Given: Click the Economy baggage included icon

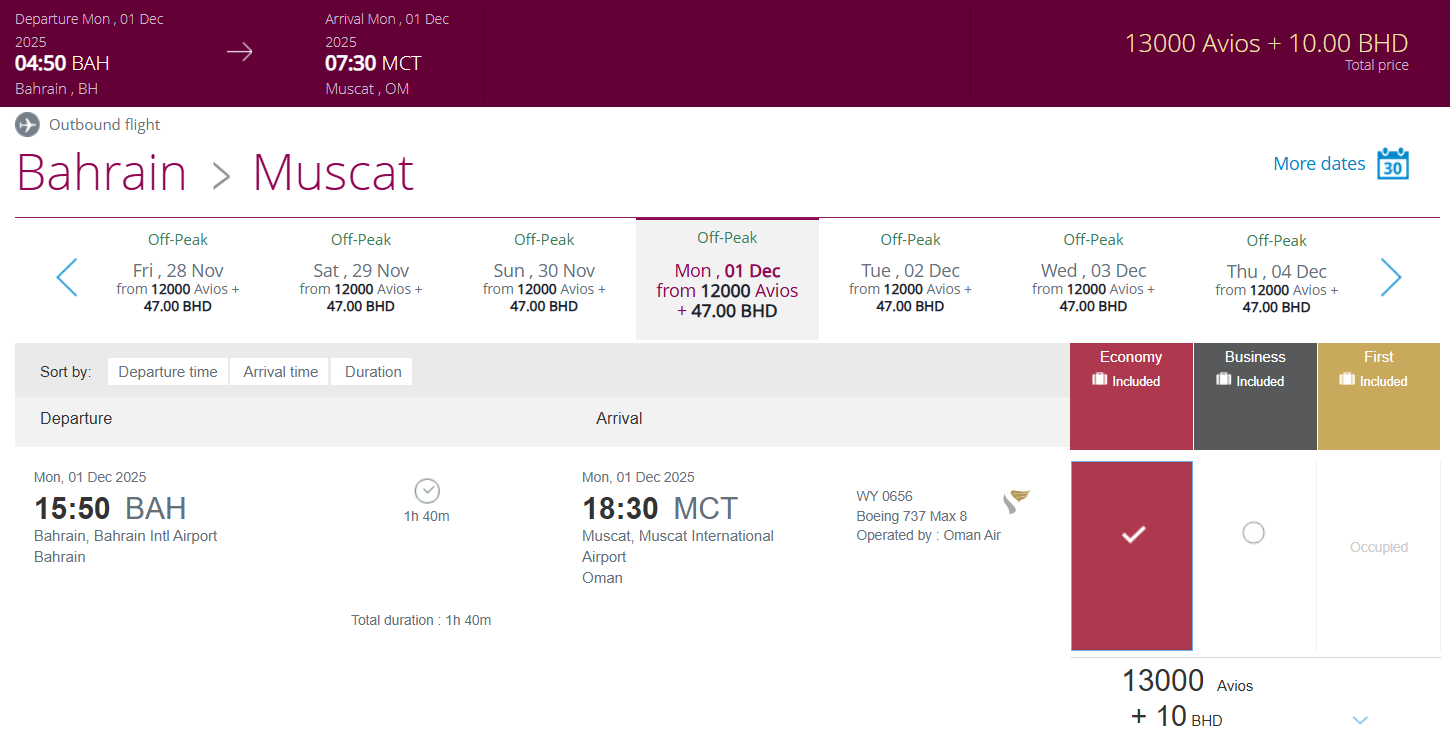Looking at the screenshot, I should pos(1097,380).
